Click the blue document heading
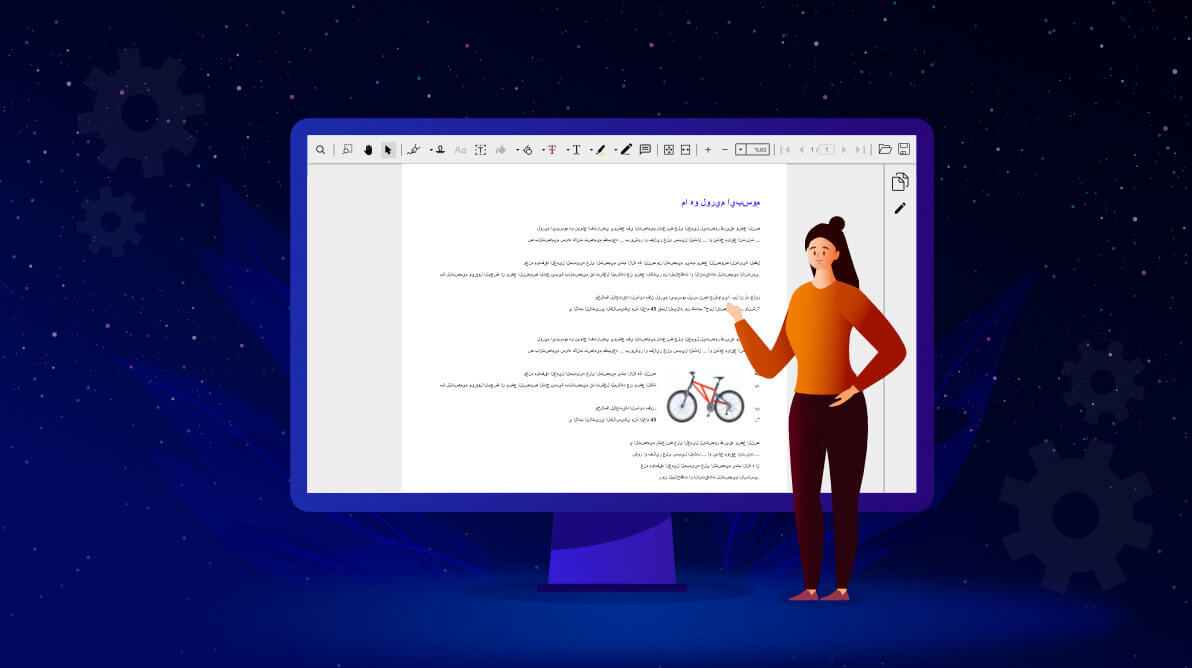The image size is (1192, 668). [x=721, y=202]
